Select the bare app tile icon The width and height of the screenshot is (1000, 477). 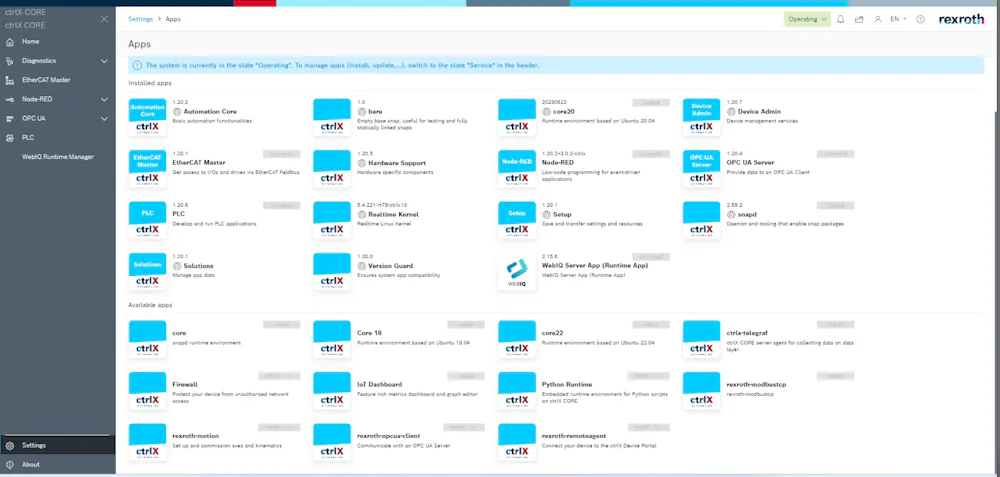pos(332,117)
